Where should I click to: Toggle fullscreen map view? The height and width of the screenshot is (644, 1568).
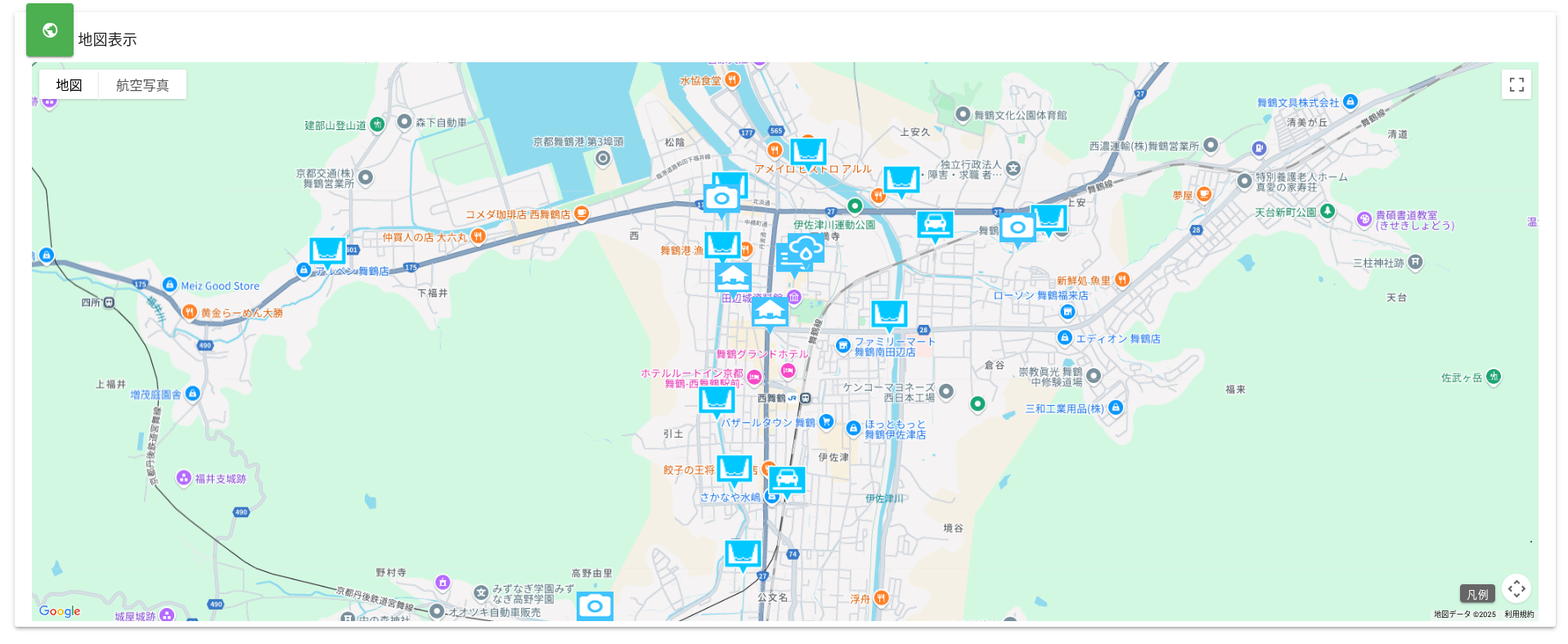pyautogui.click(x=1516, y=85)
